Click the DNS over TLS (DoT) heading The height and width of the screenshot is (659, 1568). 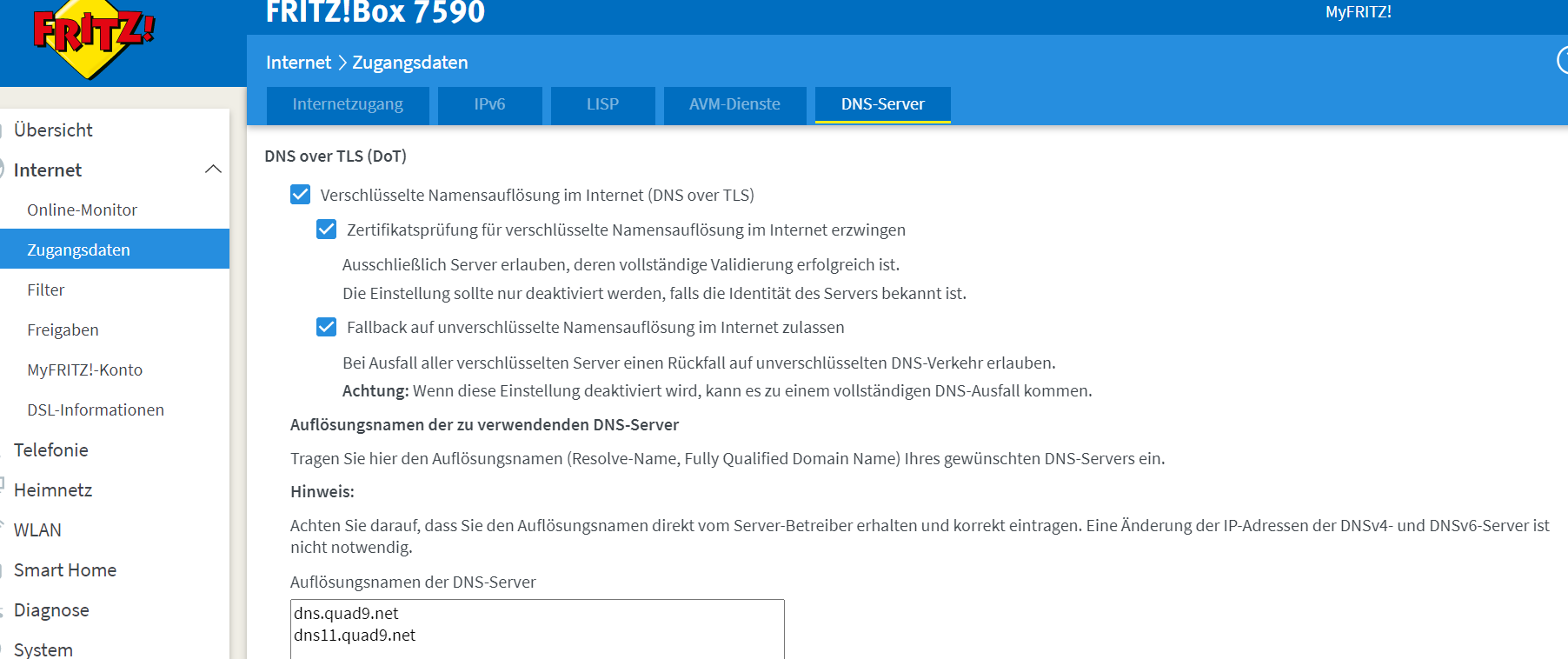[336, 156]
